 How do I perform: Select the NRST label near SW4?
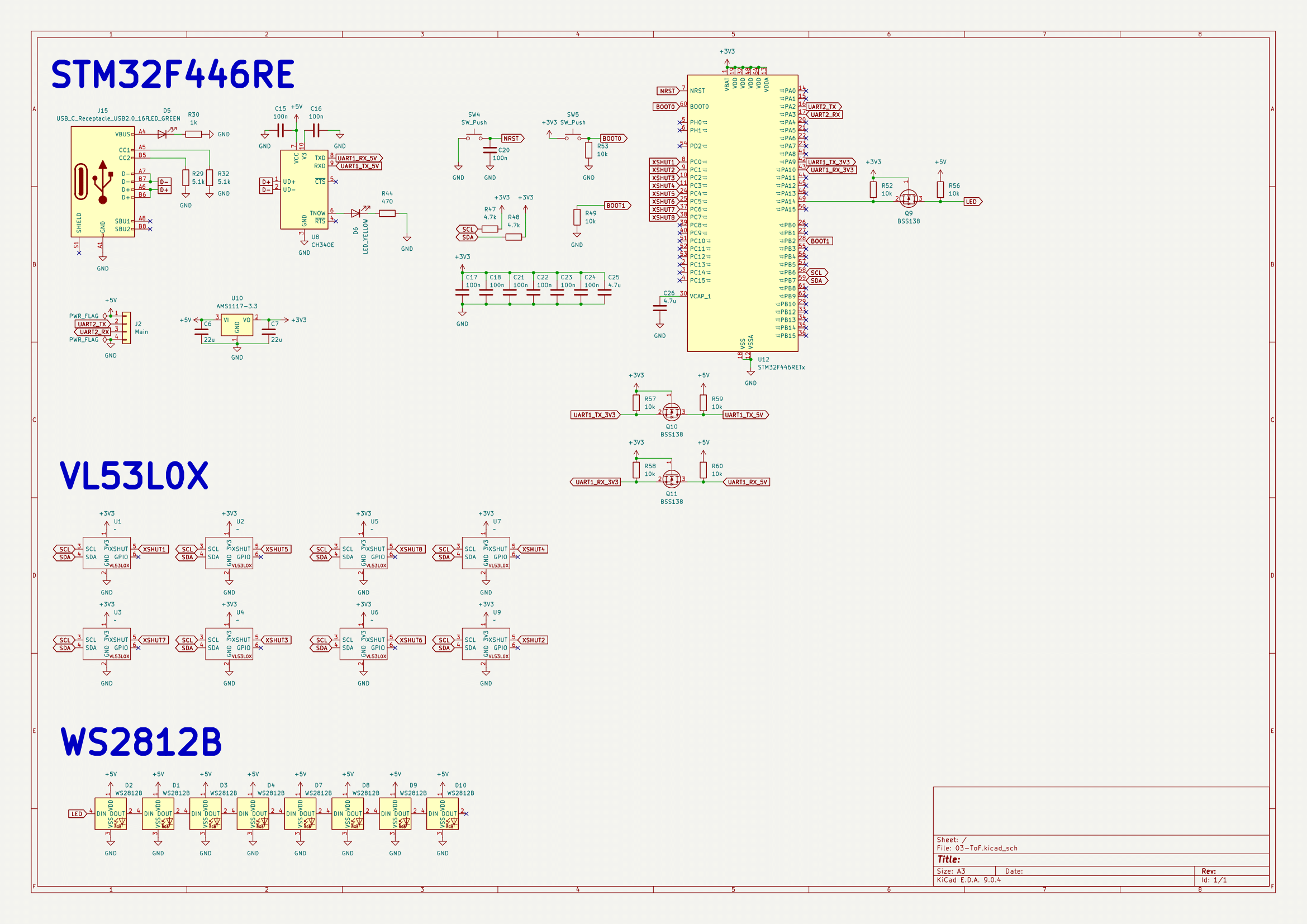512,138
